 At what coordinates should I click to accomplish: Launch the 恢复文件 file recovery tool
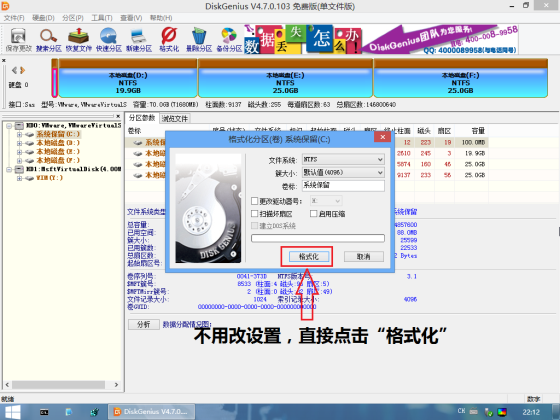[x=79, y=40]
